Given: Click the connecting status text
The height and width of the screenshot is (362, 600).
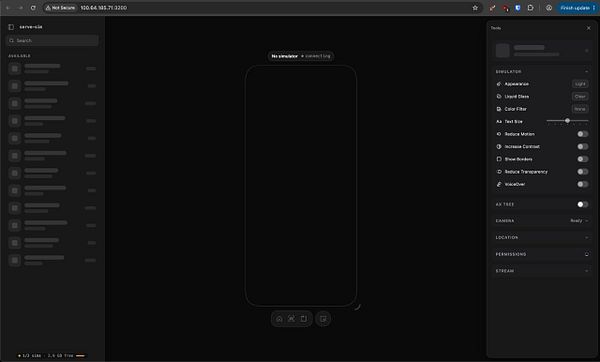Looking at the screenshot, I should [318, 56].
